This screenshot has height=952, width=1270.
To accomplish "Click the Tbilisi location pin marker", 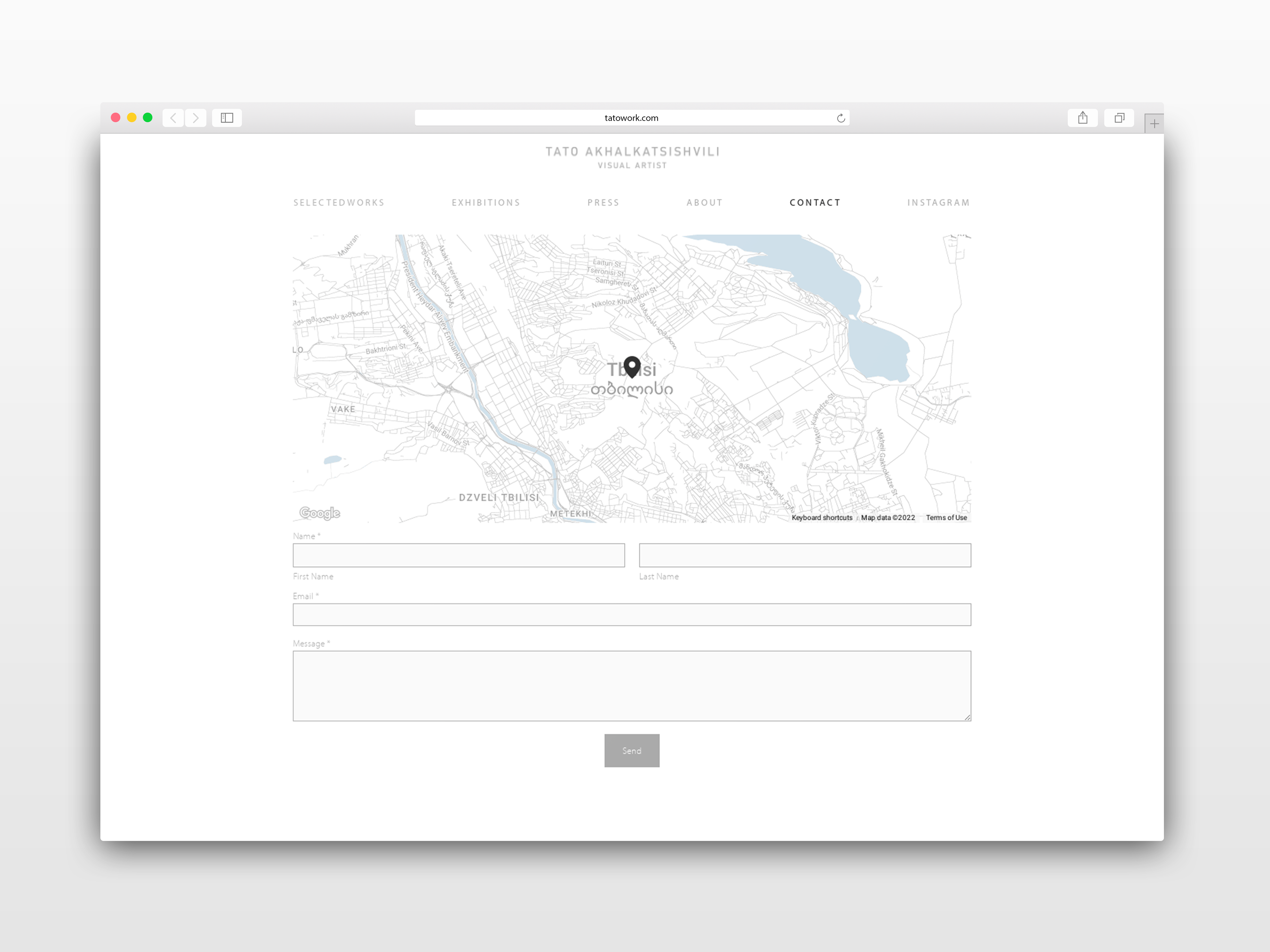I will pyautogui.click(x=632, y=366).
